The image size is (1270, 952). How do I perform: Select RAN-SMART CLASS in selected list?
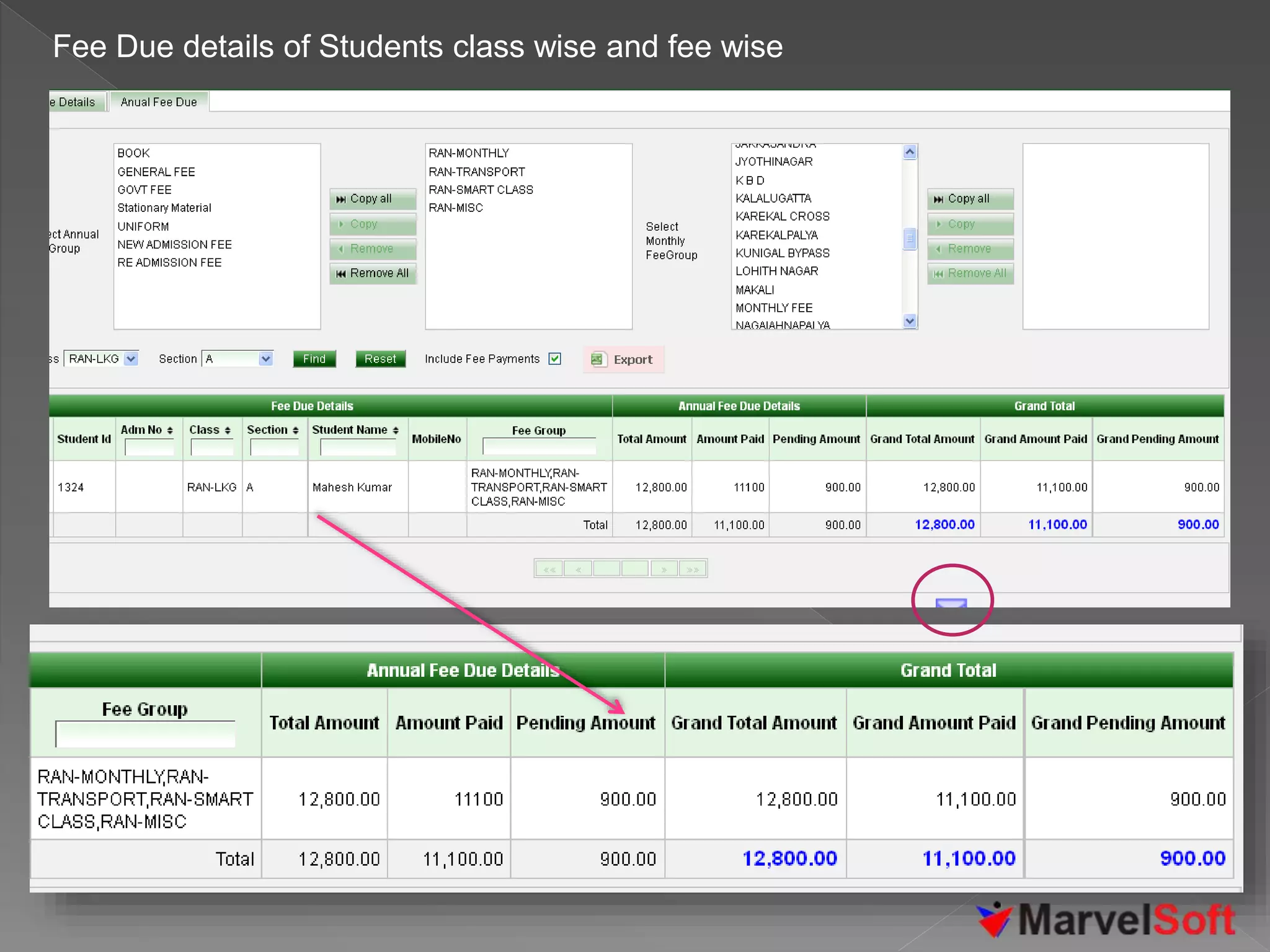(x=481, y=190)
